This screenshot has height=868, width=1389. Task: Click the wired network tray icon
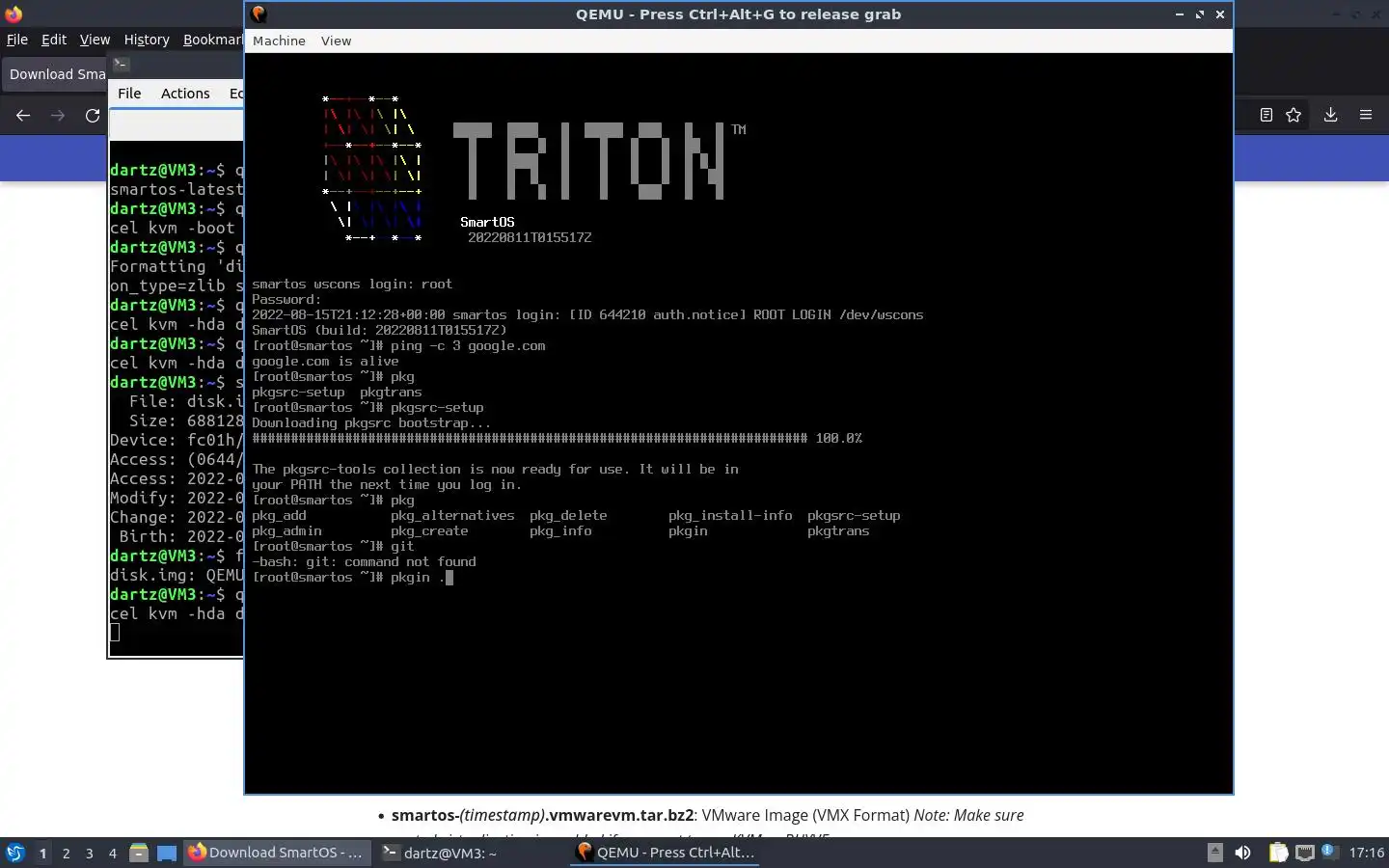pyautogui.click(x=1304, y=853)
